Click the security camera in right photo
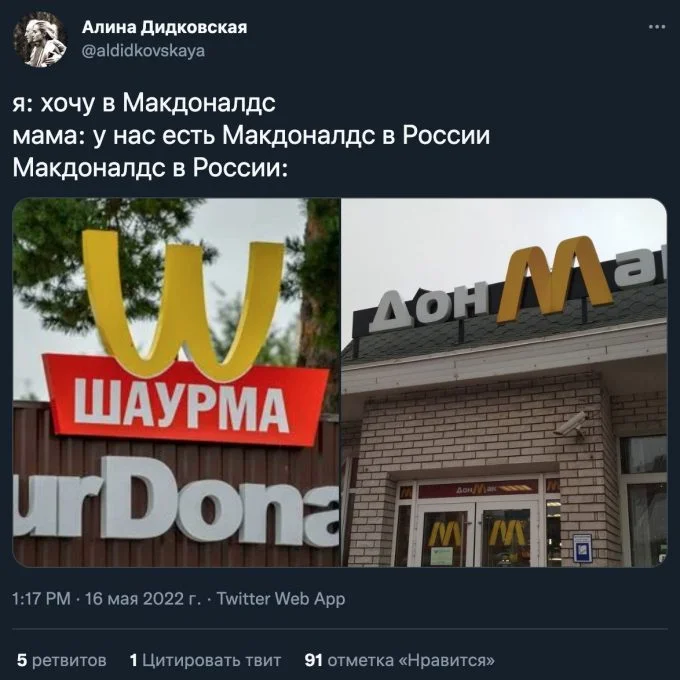The height and width of the screenshot is (680, 680). (x=572, y=425)
